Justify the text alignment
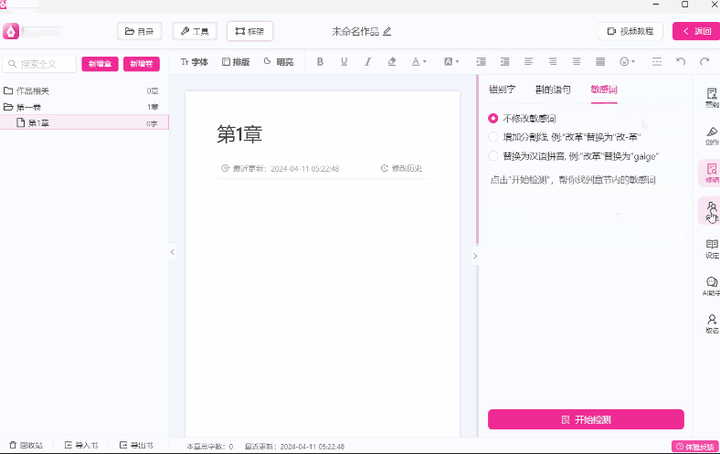This screenshot has width=720, height=454. pos(600,62)
